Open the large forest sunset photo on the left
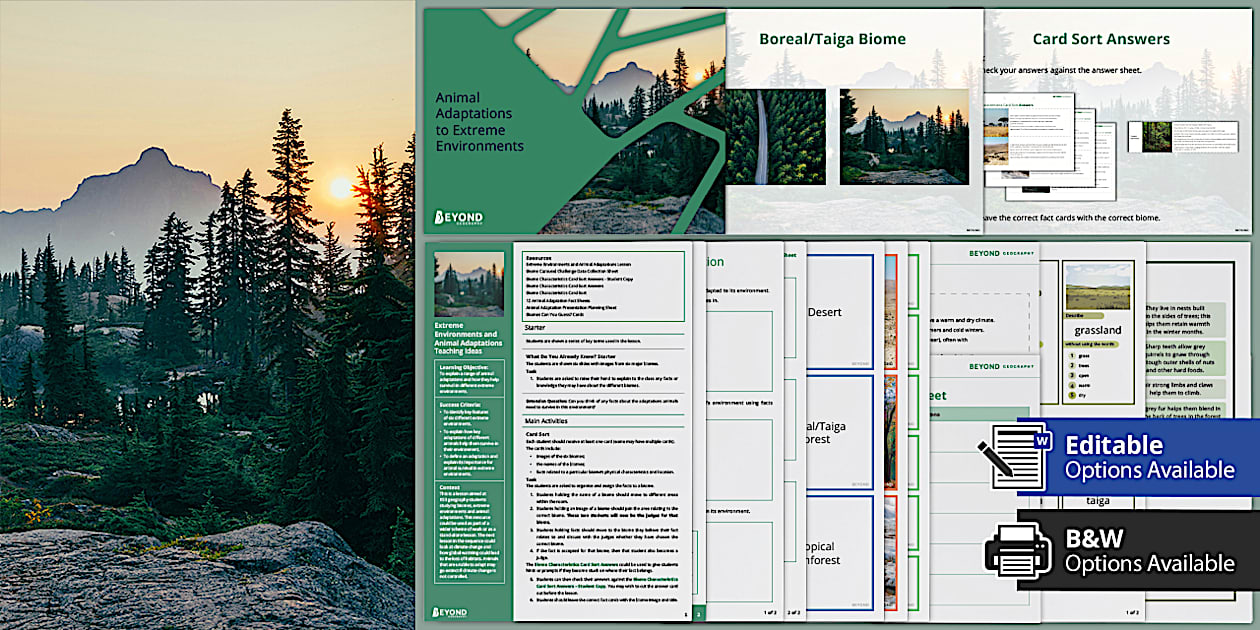 click(x=207, y=315)
